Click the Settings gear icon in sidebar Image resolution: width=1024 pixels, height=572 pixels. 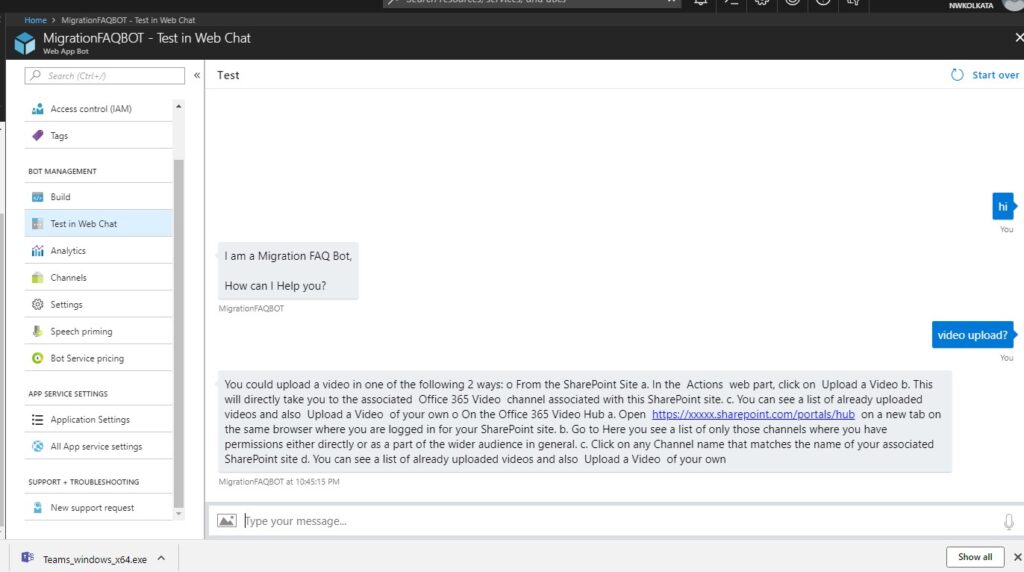[x=37, y=304]
